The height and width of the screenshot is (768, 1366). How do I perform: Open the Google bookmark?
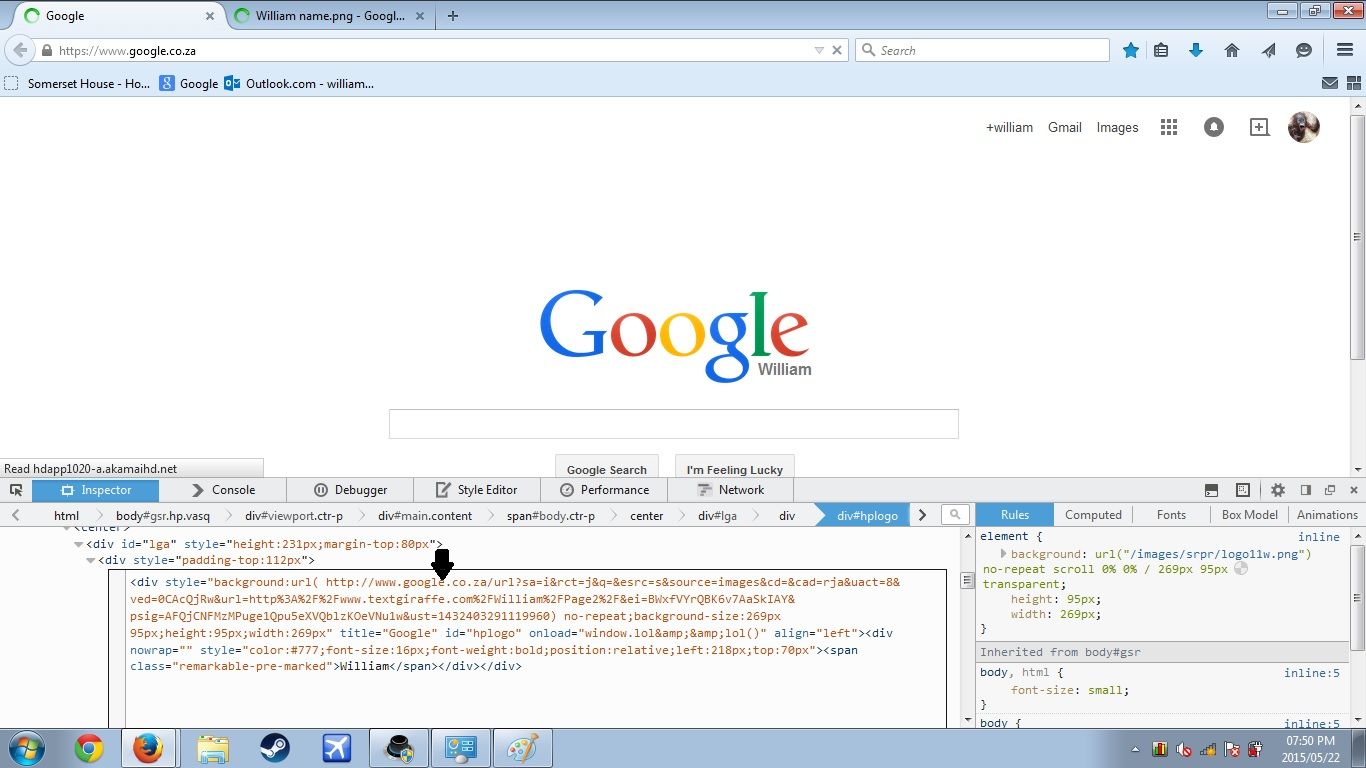coord(189,84)
